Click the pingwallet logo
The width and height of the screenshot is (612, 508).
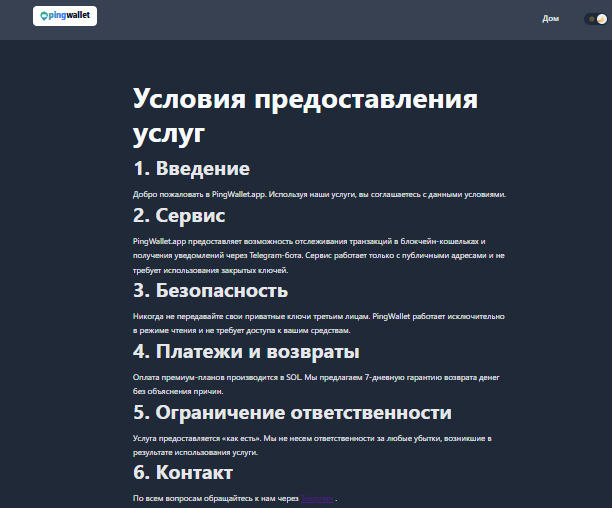(x=65, y=16)
